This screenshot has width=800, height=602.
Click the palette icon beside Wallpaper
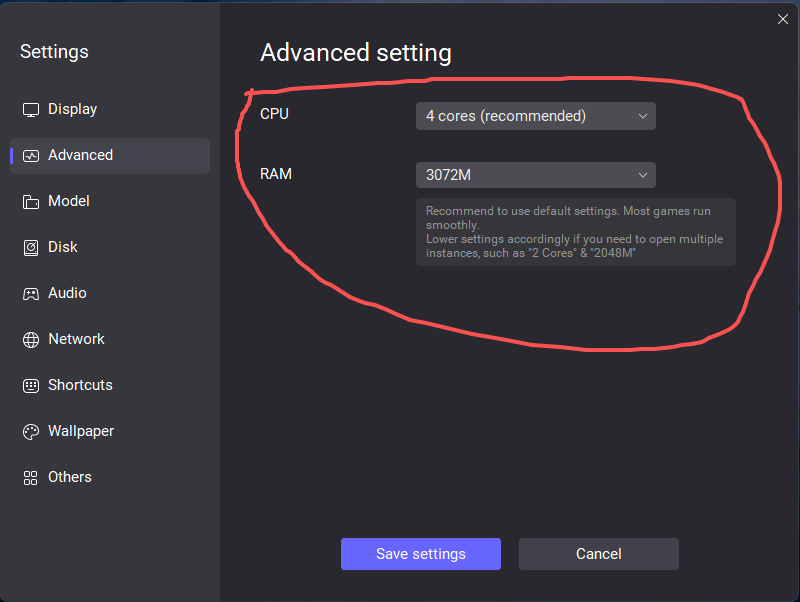pyautogui.click(x=30, y=432)
